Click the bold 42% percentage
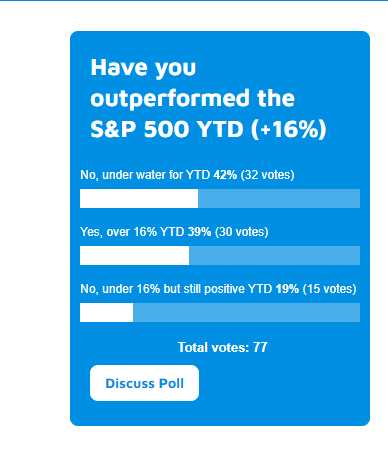 tap(225, 175)
